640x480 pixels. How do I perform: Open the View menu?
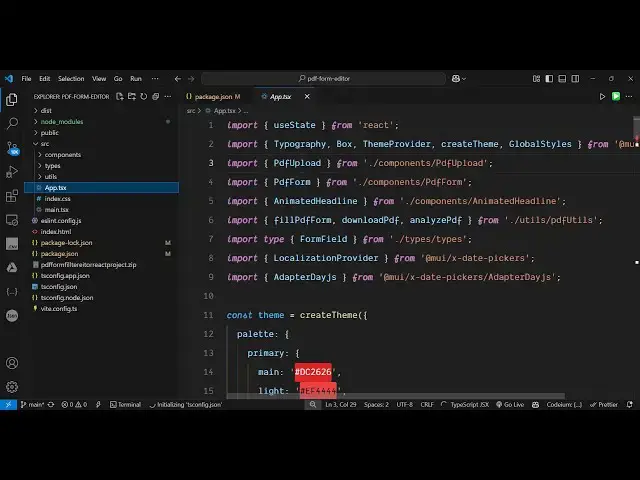click(x=99, y=78)
